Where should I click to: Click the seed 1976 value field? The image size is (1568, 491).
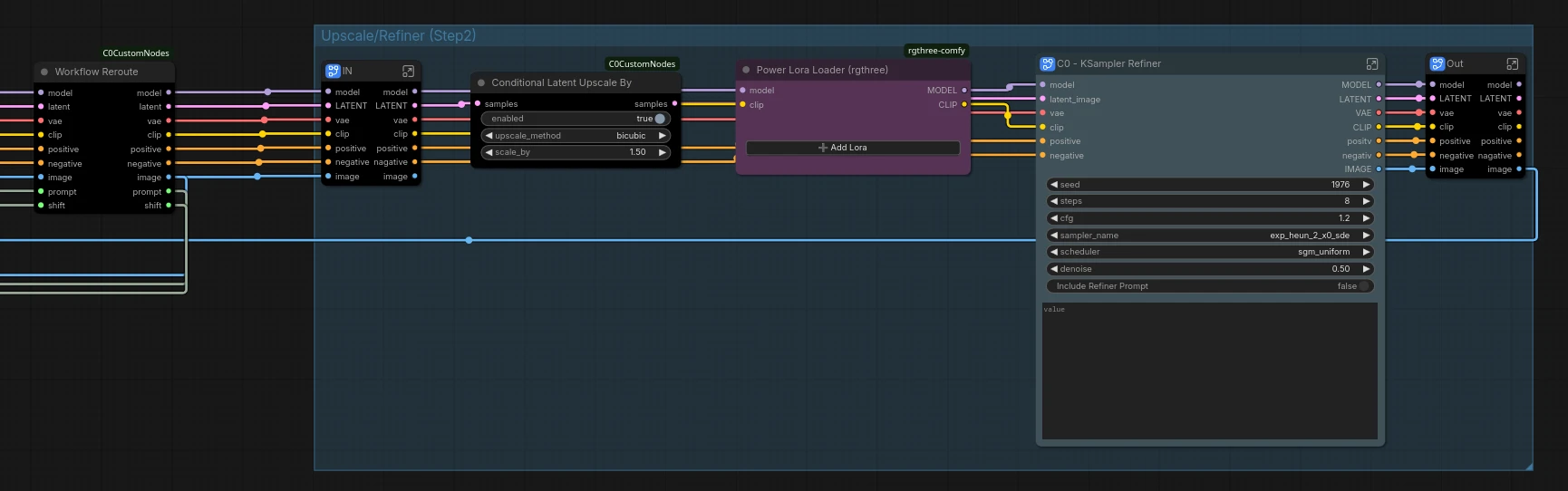tap(1210, 185)
